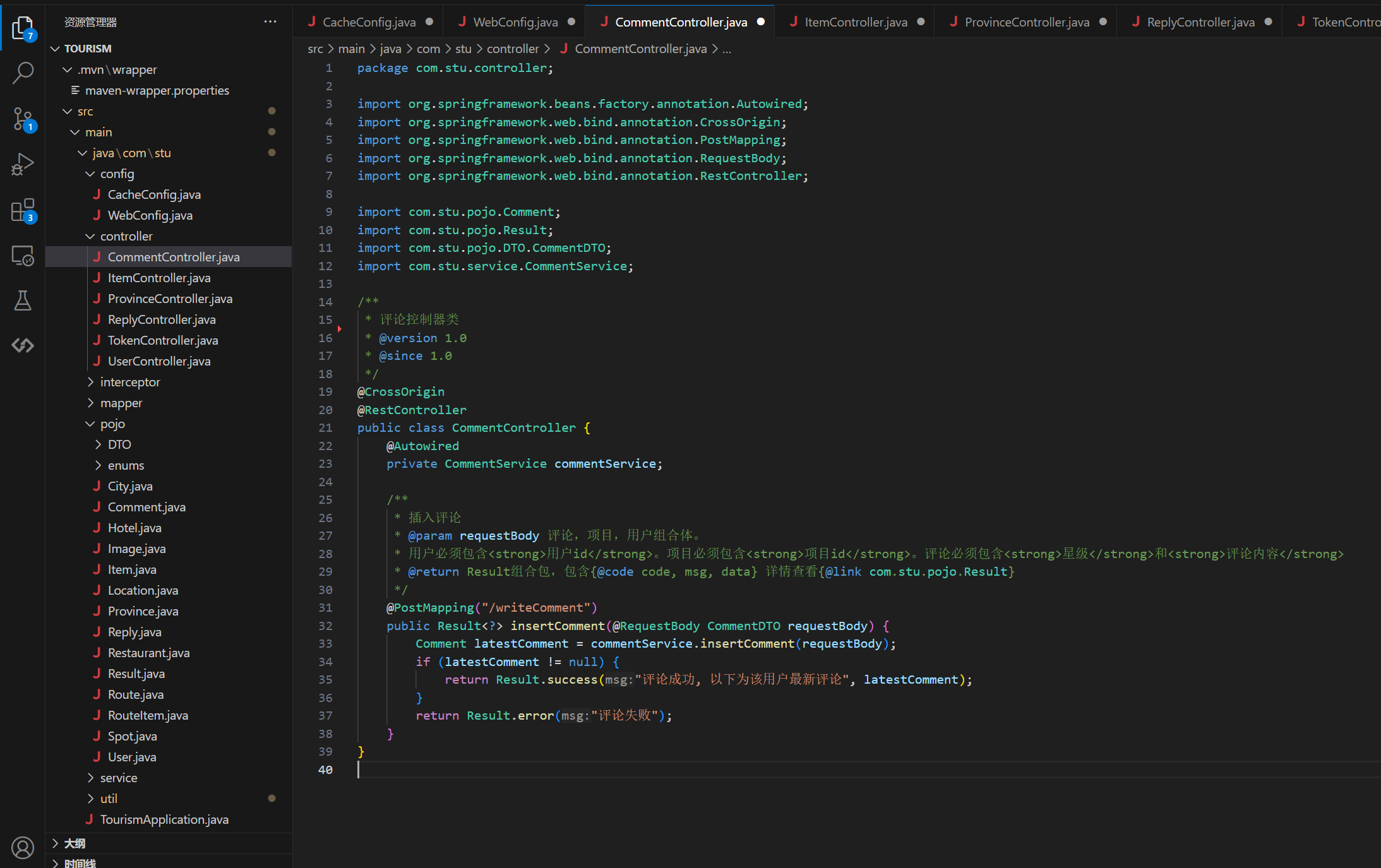
Task: Click the controller breadcrumb segment
Action: (512, 49)
